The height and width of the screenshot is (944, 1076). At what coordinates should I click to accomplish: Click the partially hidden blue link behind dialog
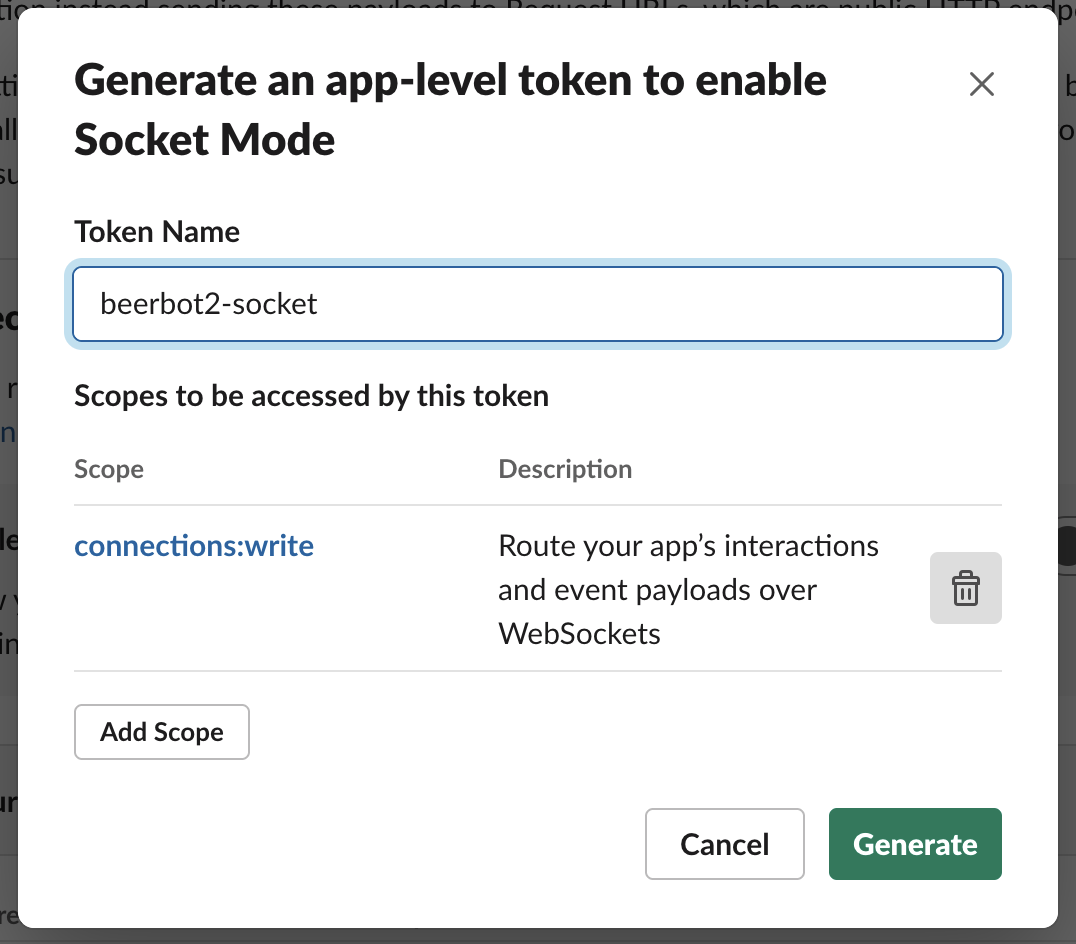click(x=8, y=432)
